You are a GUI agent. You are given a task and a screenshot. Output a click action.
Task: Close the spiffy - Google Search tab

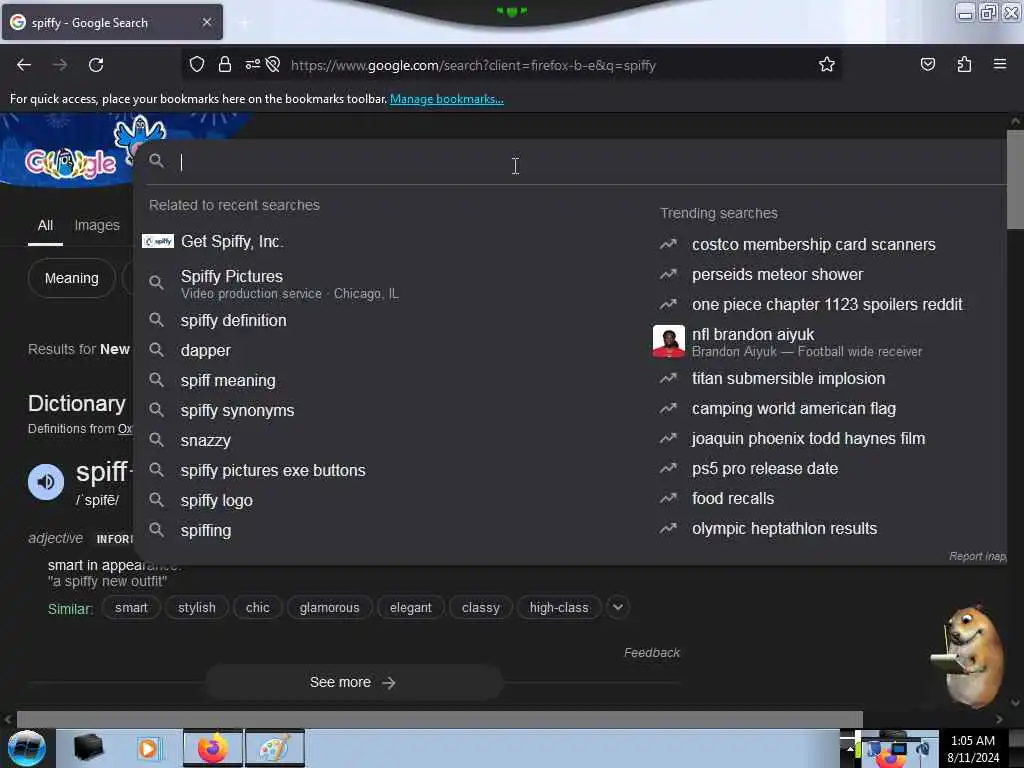tap(207, 22)
